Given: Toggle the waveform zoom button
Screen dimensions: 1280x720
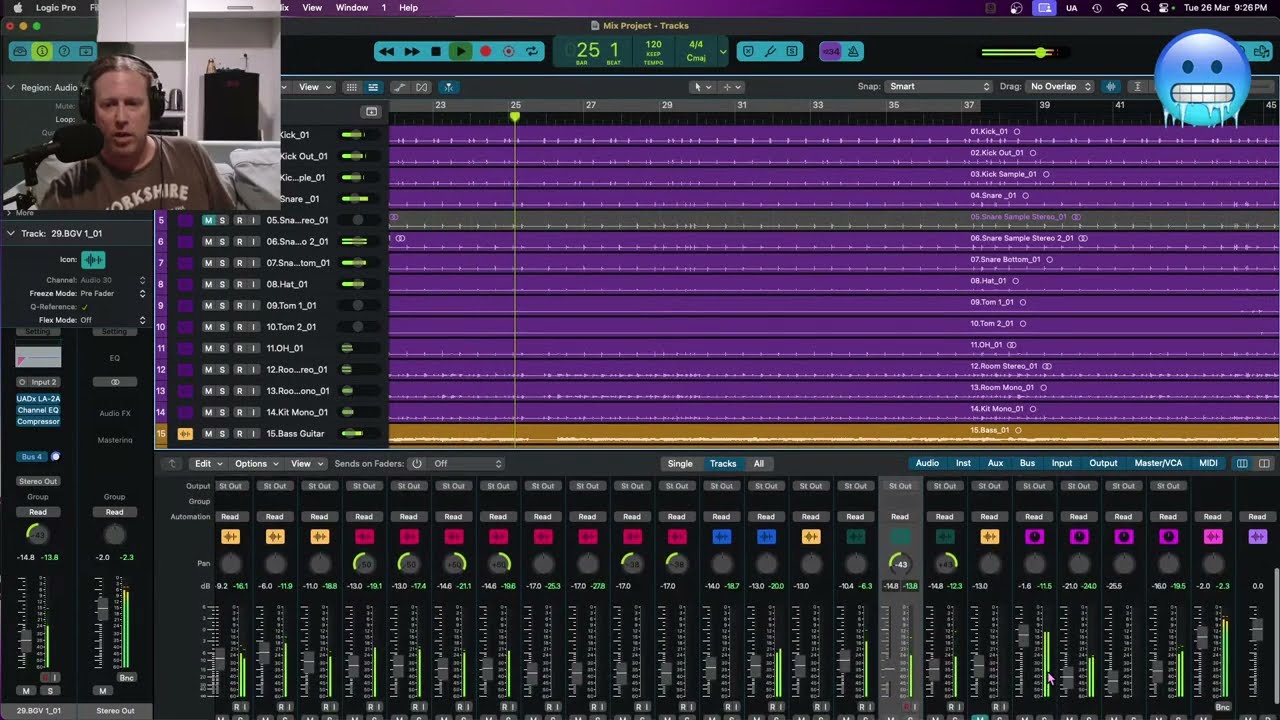Looking at the screenshot, I should click(x=1110, y=87).
